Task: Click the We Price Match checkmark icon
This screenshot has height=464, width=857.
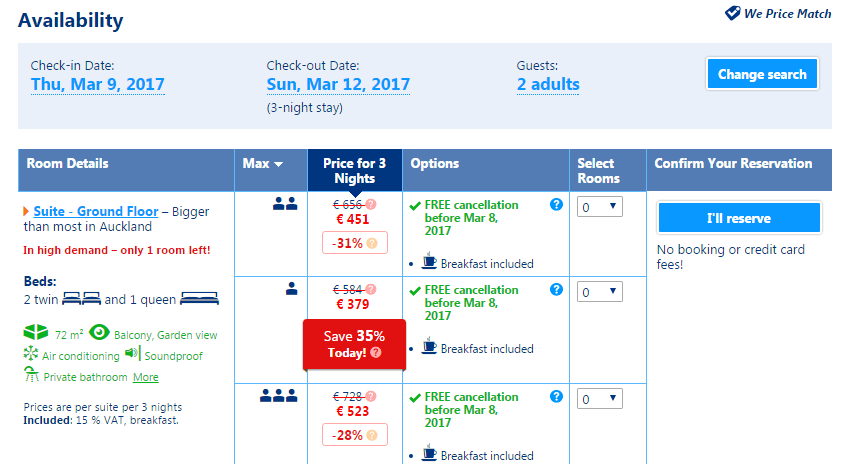Action: pos(732,13)
